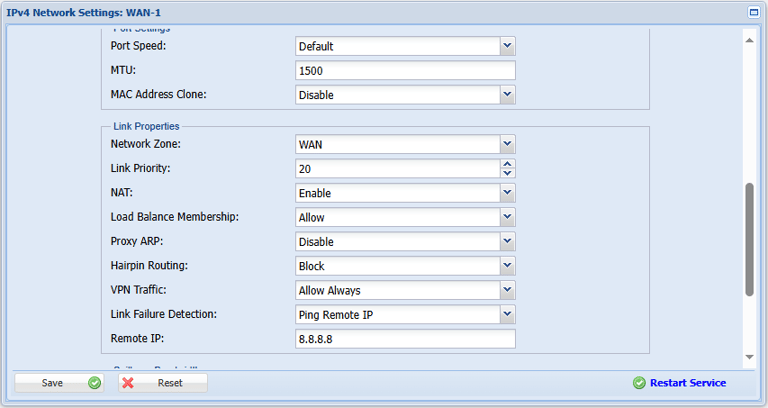This screenshot has height=408, width=768.
Task: Click the Restart Service link
Action: [x=688, y=383]
